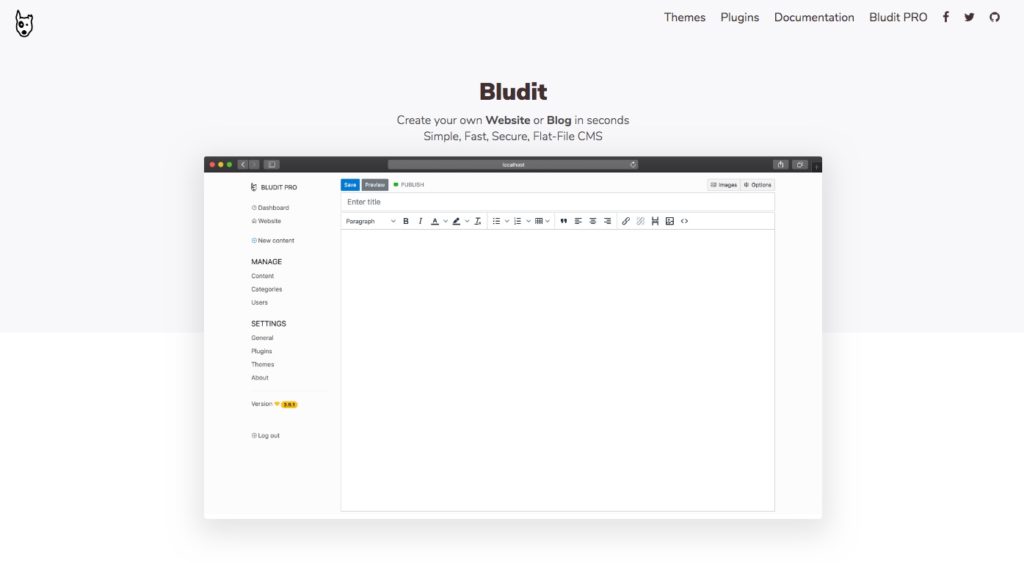
Task: Open About under SETTINGS
Action: point(260,378)
